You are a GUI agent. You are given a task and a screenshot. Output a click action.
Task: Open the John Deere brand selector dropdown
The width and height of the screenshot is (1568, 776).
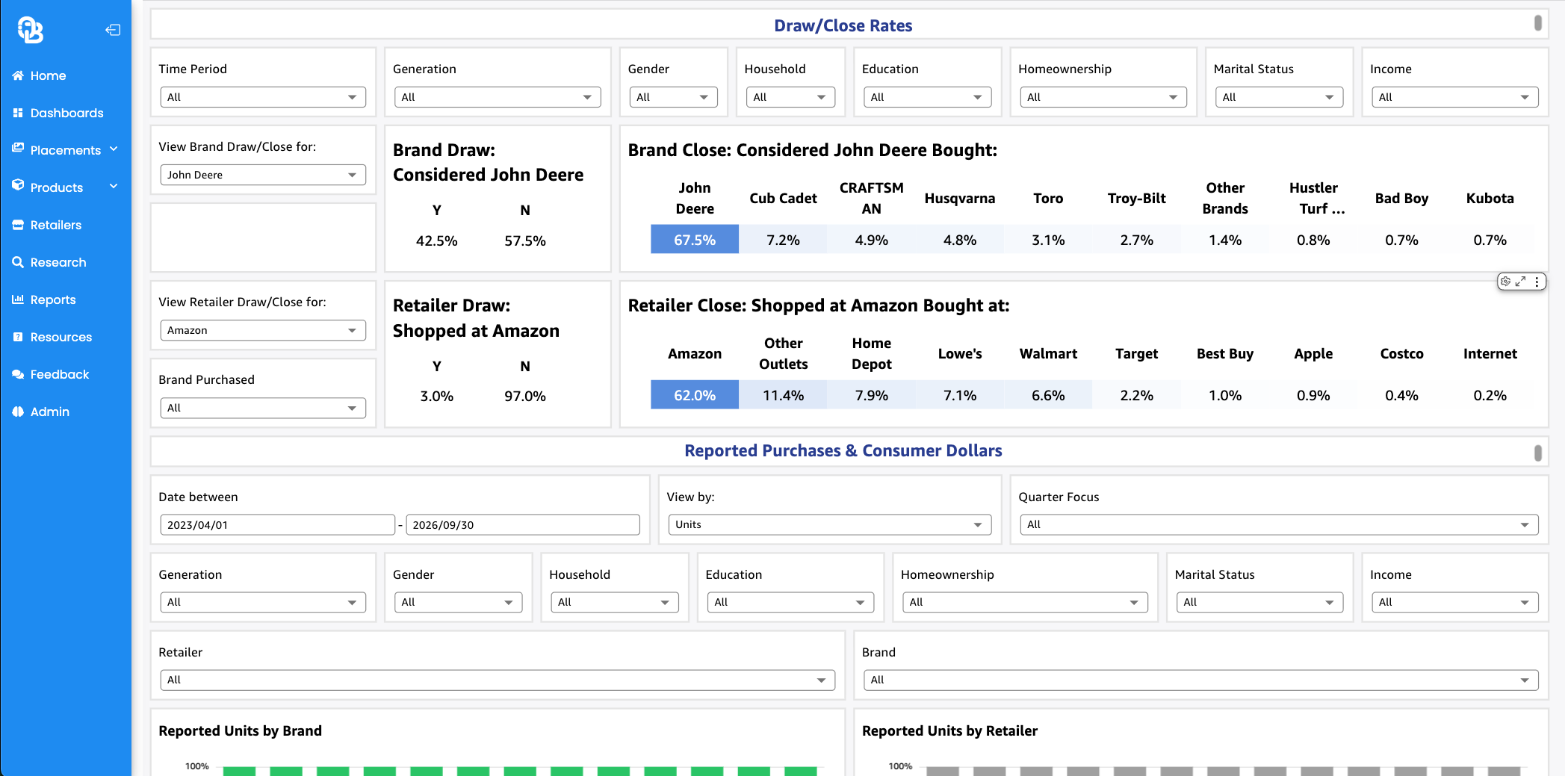coord(263,175)
